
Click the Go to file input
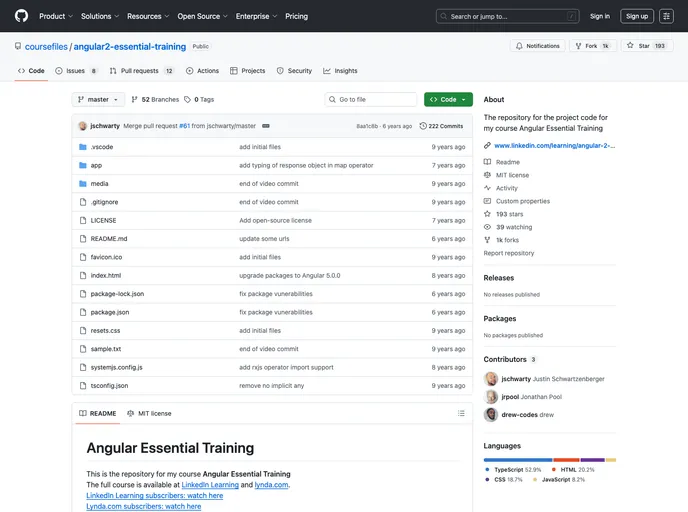[x=371, y=100]
